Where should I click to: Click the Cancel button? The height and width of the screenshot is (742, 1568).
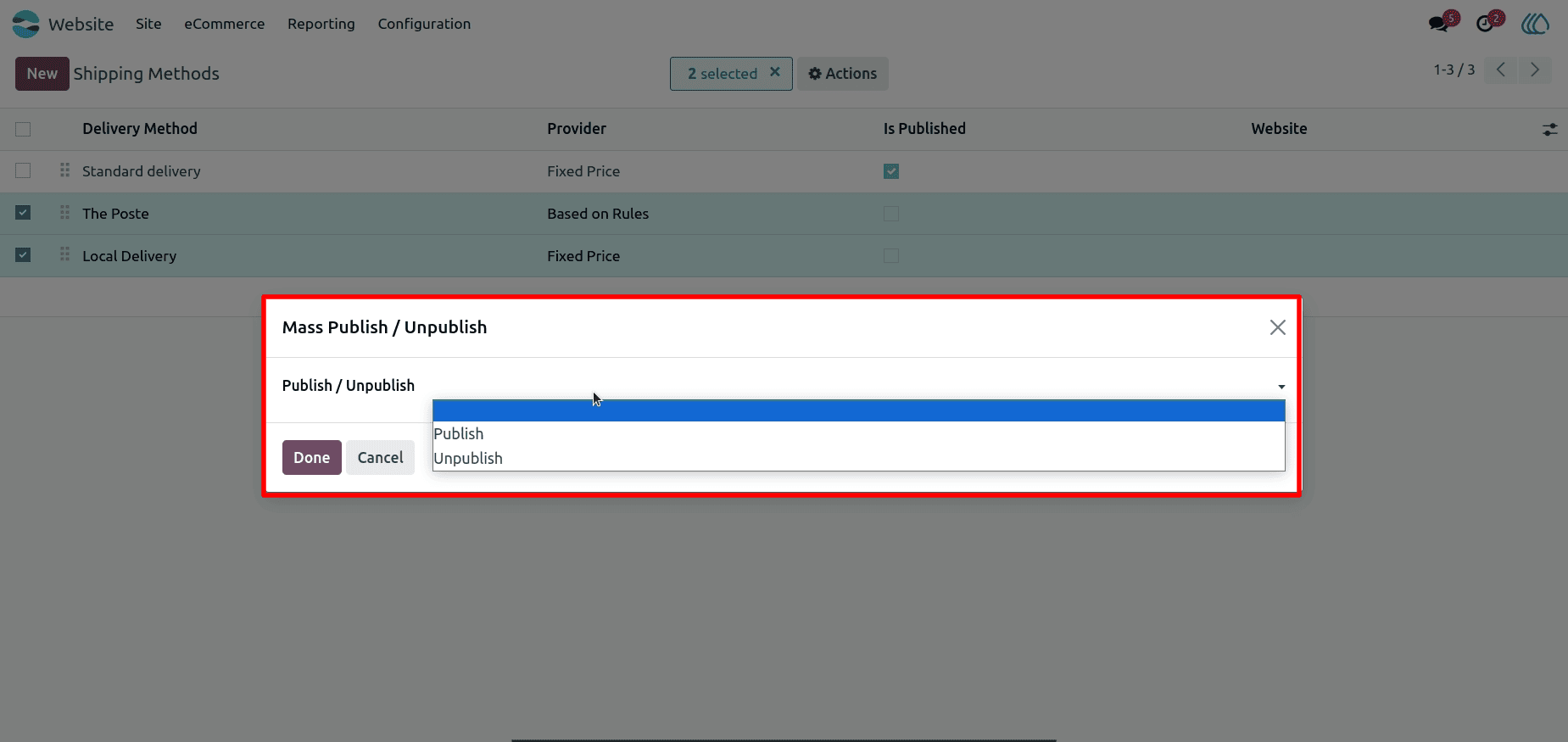click(x=380, y=457)
